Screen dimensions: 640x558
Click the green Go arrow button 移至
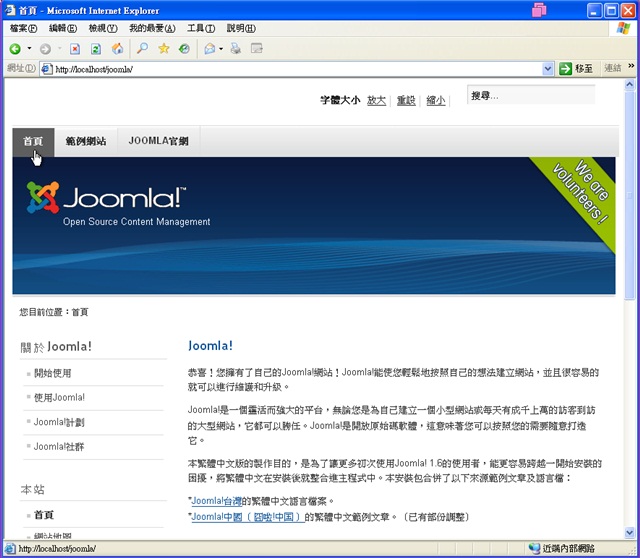pos(576,69)
